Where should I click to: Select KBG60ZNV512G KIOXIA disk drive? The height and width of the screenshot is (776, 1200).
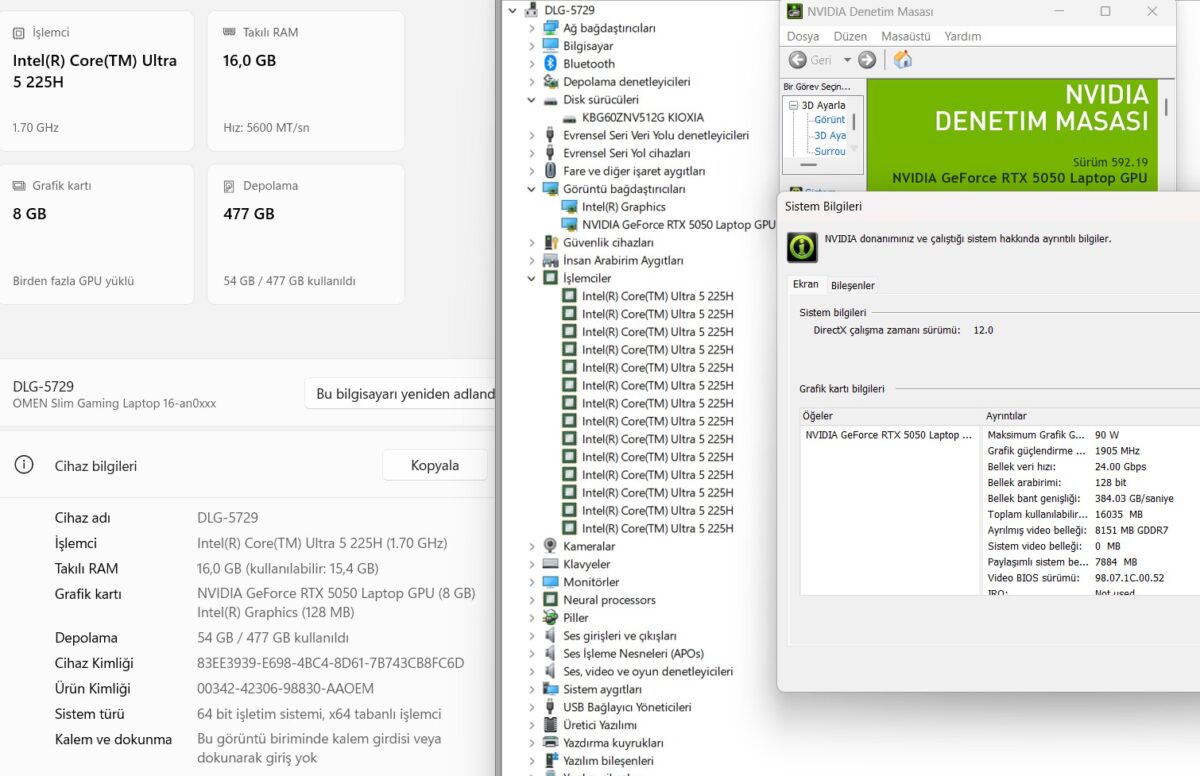point(643,118)
